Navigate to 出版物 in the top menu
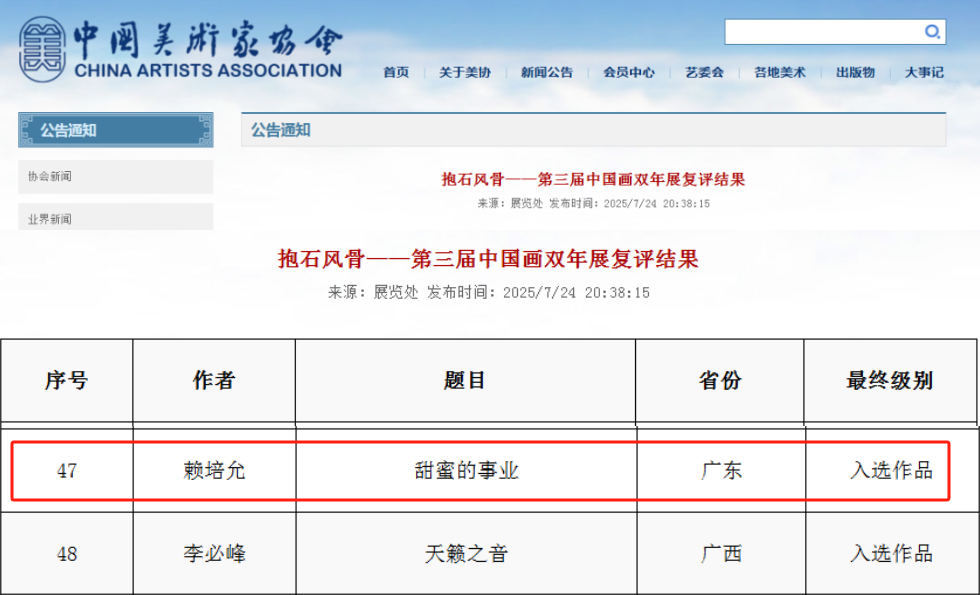 pos(855,72)
